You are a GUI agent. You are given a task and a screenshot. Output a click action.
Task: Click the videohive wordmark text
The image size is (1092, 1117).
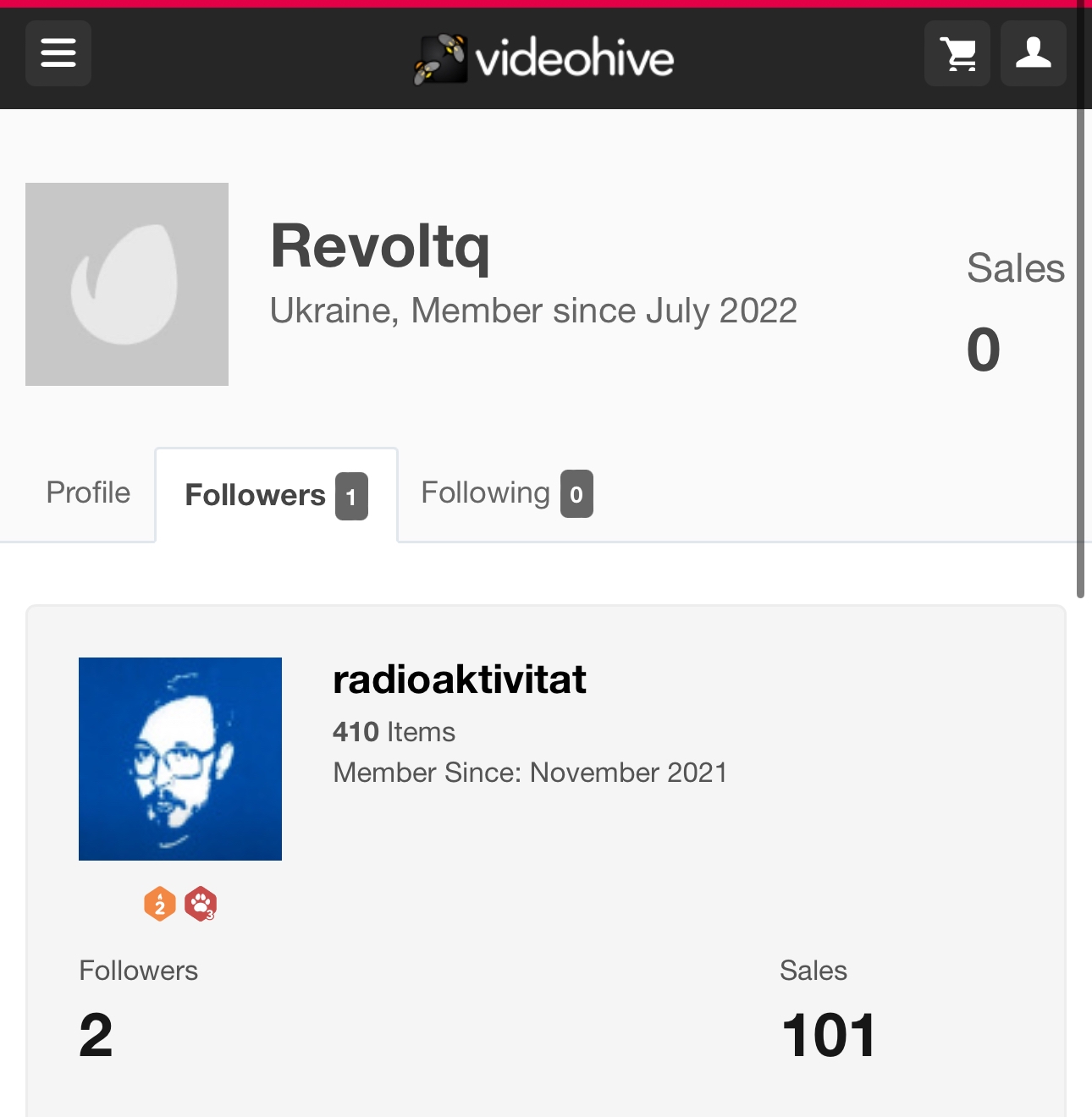(575, 58)
